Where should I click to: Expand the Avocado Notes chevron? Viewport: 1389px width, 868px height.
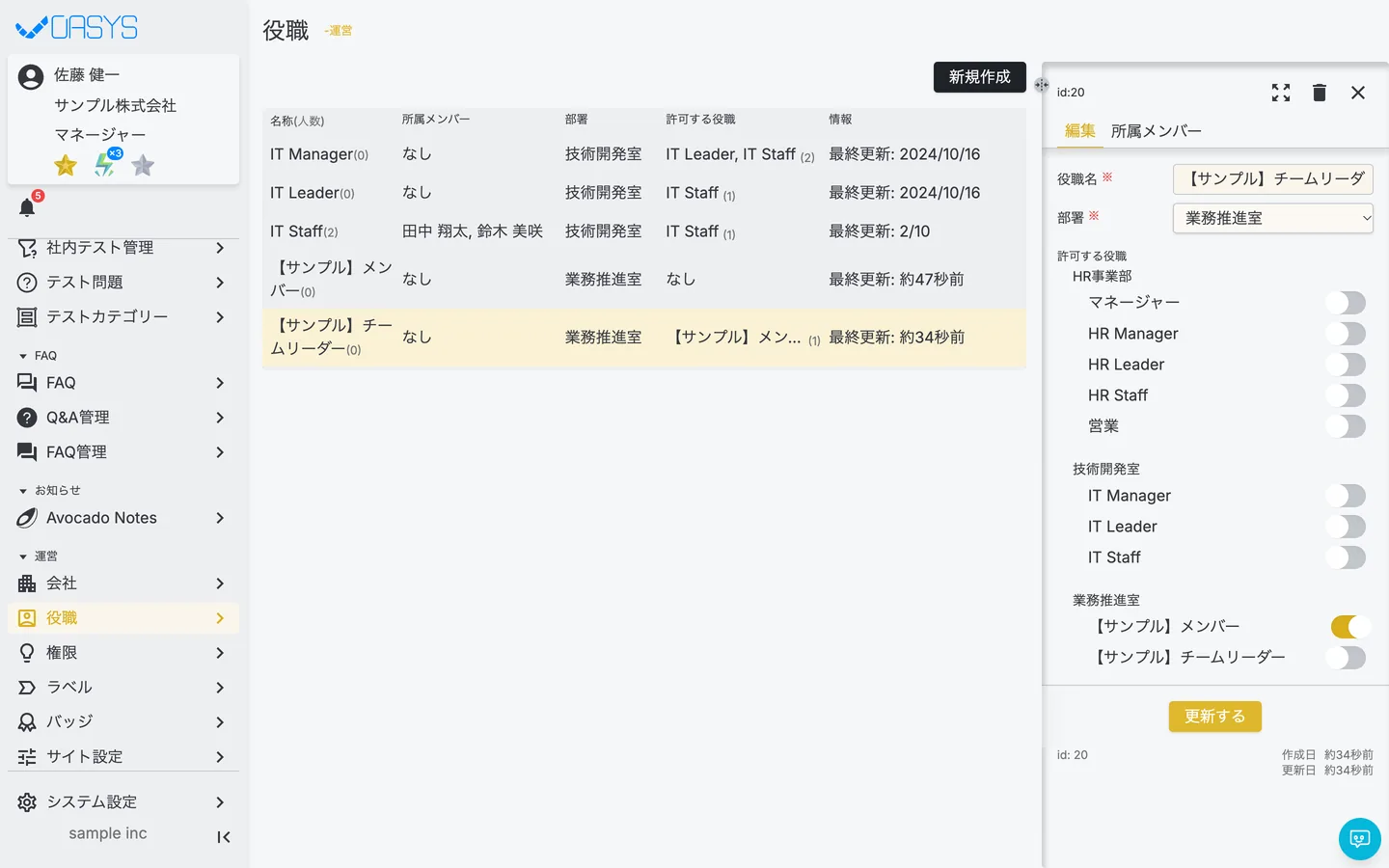coord(220,518)
